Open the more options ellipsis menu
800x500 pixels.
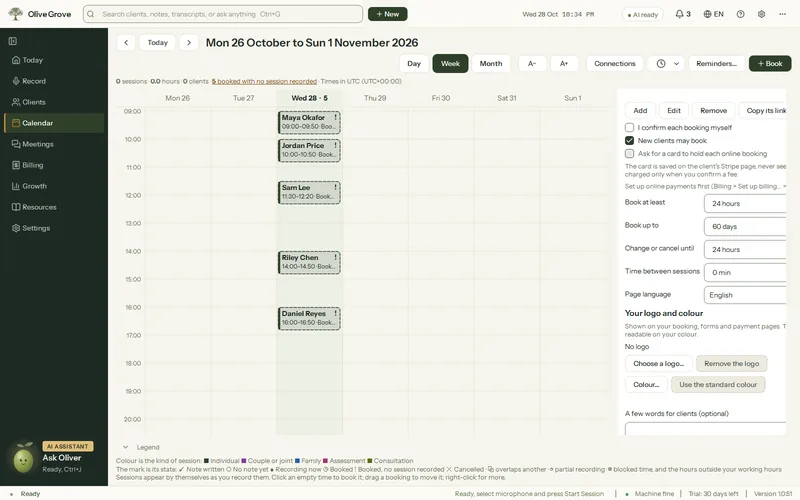tap(782, 14)
